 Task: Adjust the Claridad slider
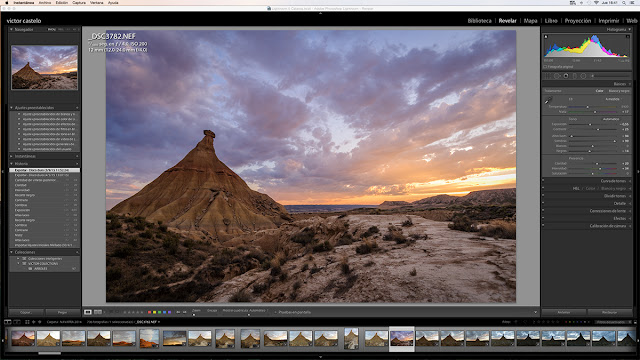(597, 163)
